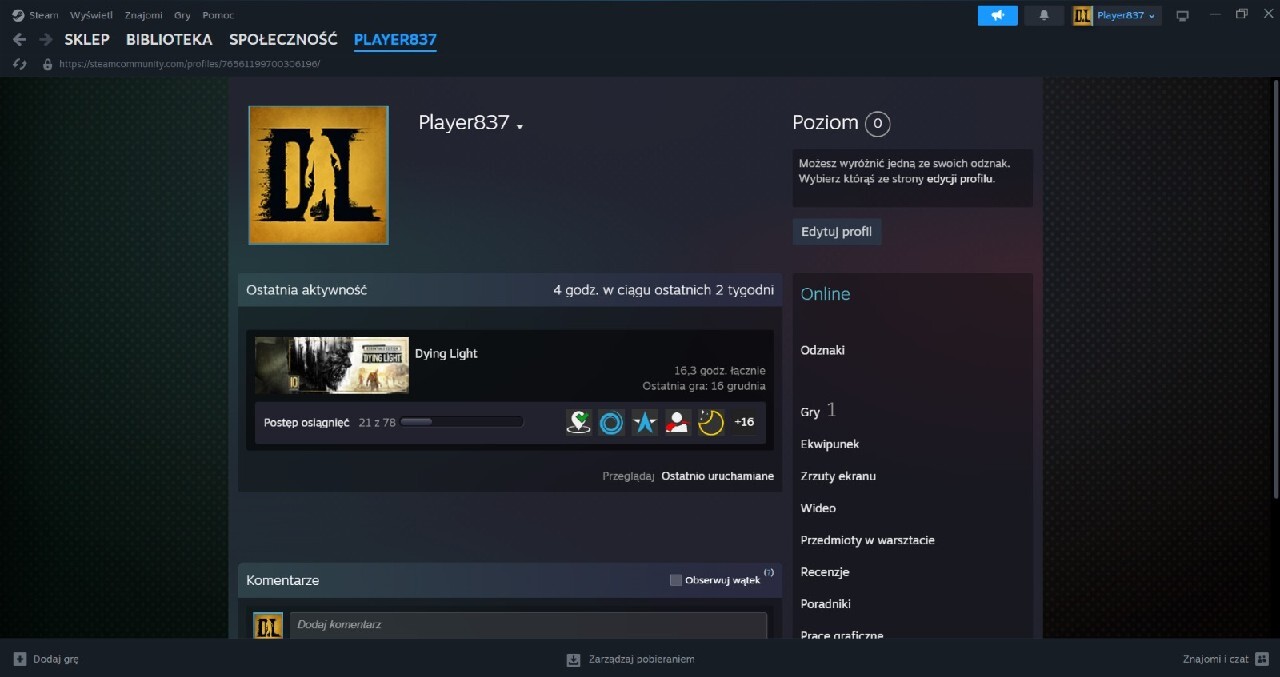Show the +16 more achievements

744,422
